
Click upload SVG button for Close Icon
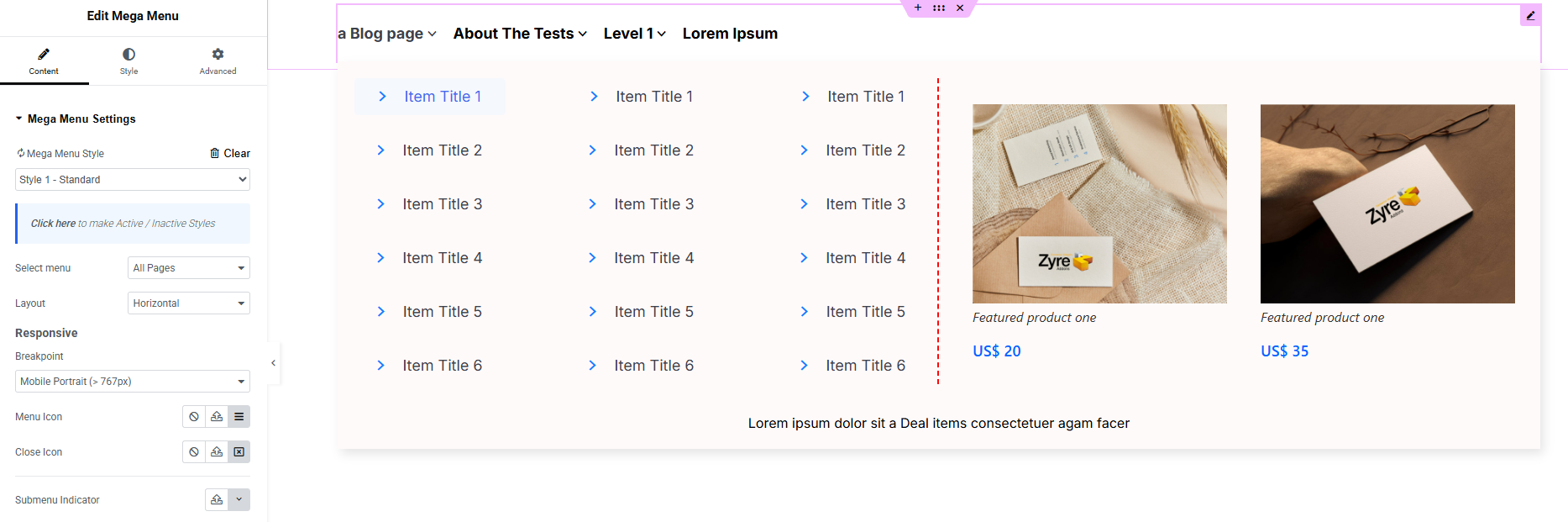click(x=217, y=452)
